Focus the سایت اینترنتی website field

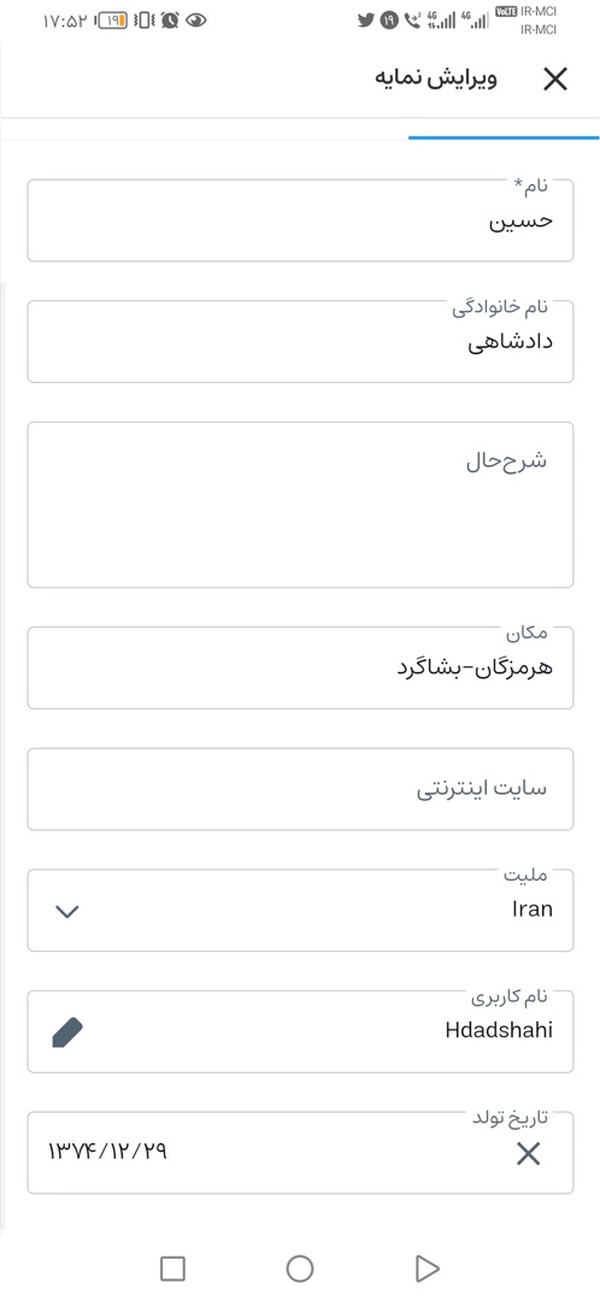point(300,789)
